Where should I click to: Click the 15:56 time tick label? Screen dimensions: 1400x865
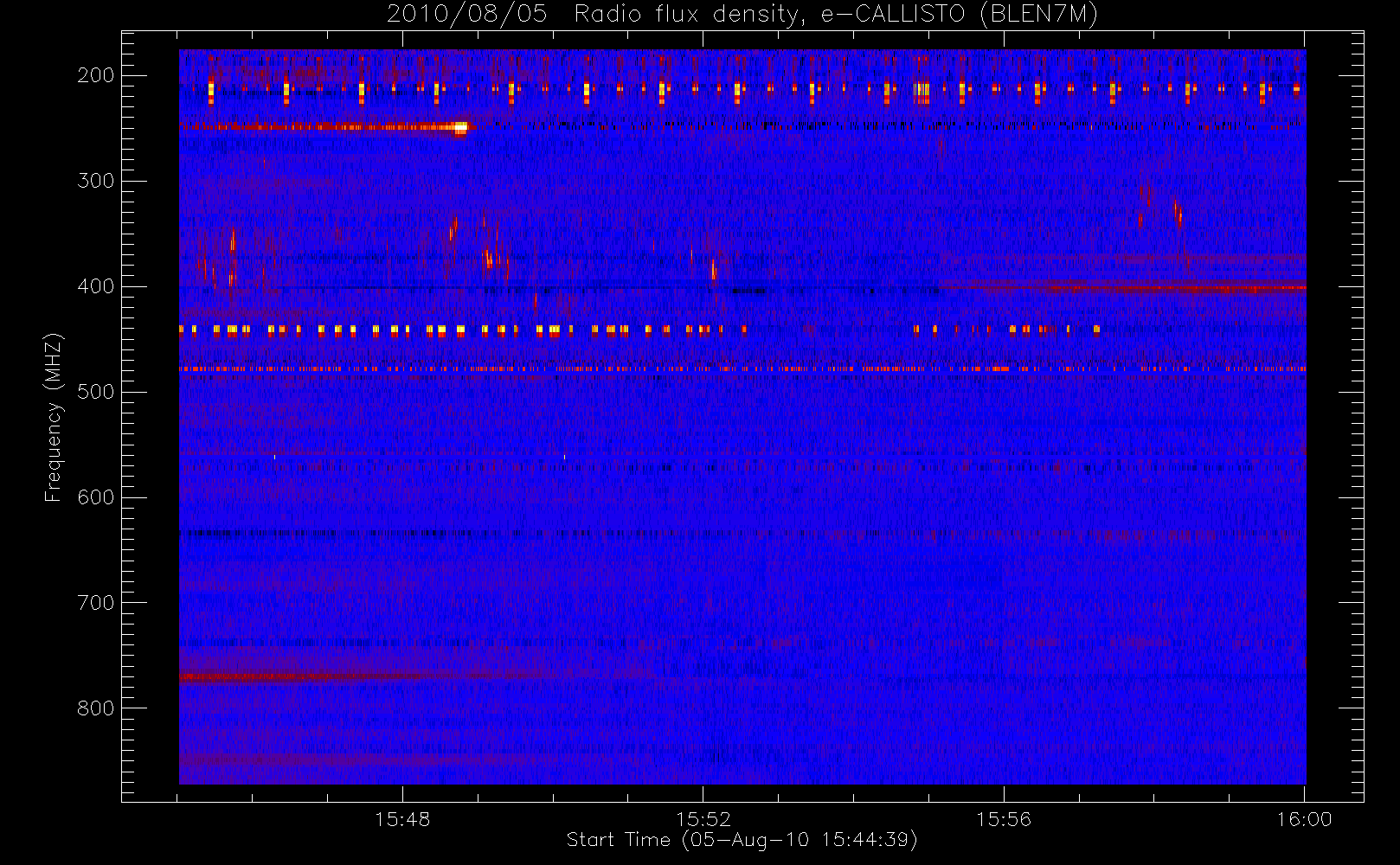(x=1004, y=819)
